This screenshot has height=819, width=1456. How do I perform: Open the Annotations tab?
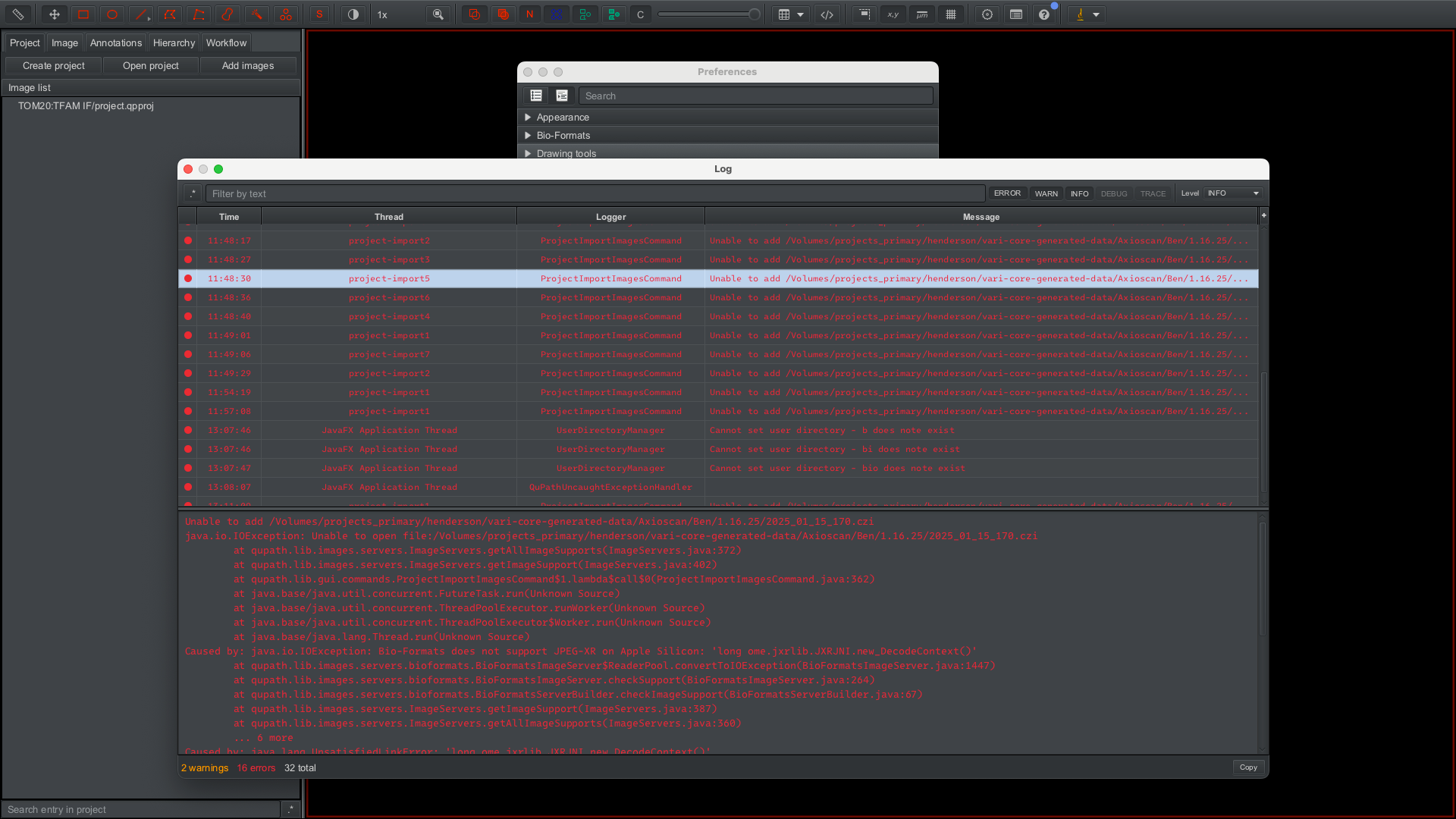click(x=115, y=42)
